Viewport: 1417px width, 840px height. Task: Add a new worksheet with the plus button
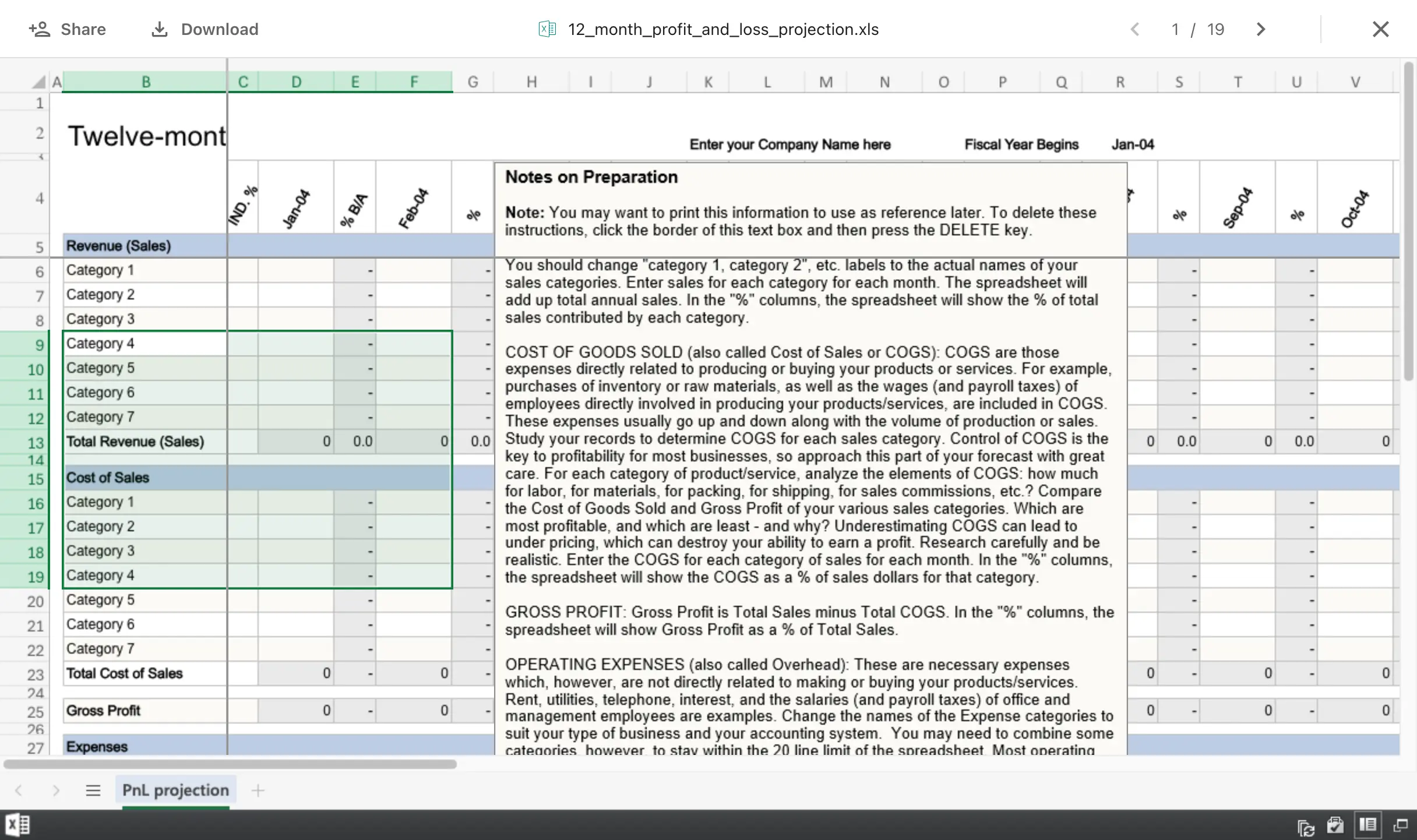click(258, 790)
